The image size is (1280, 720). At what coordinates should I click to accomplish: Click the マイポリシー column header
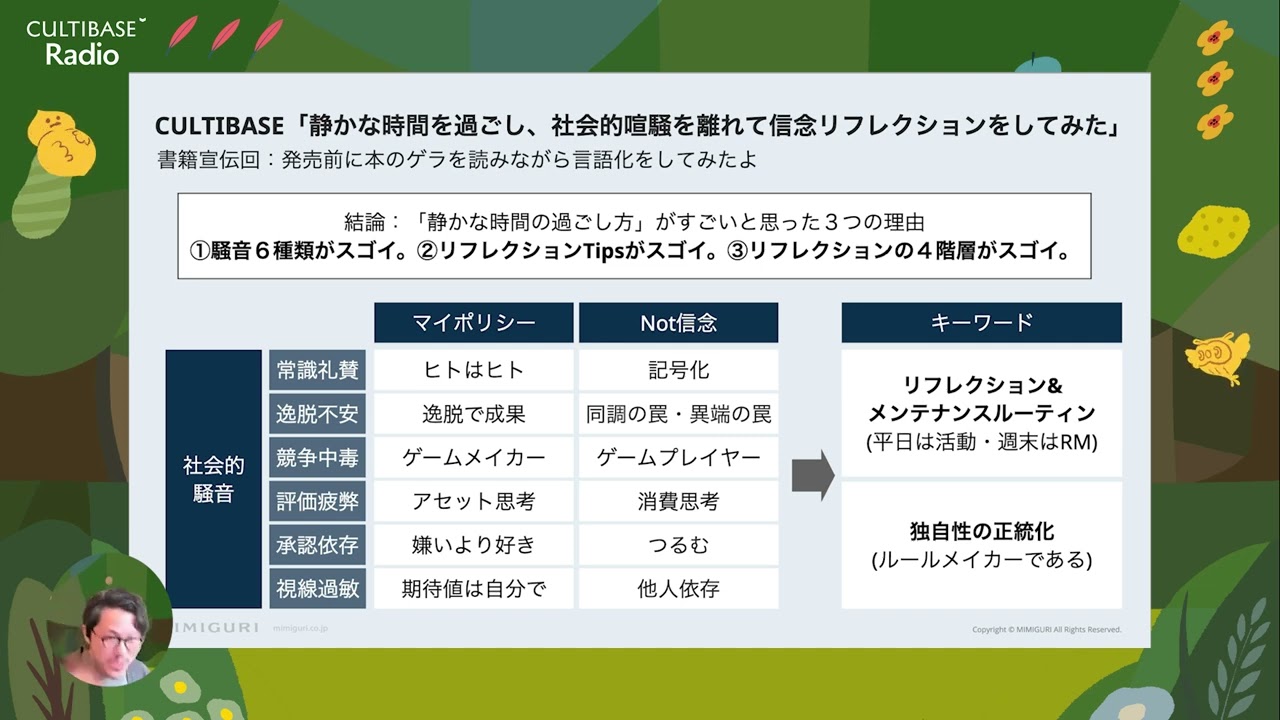click(474, 323)
